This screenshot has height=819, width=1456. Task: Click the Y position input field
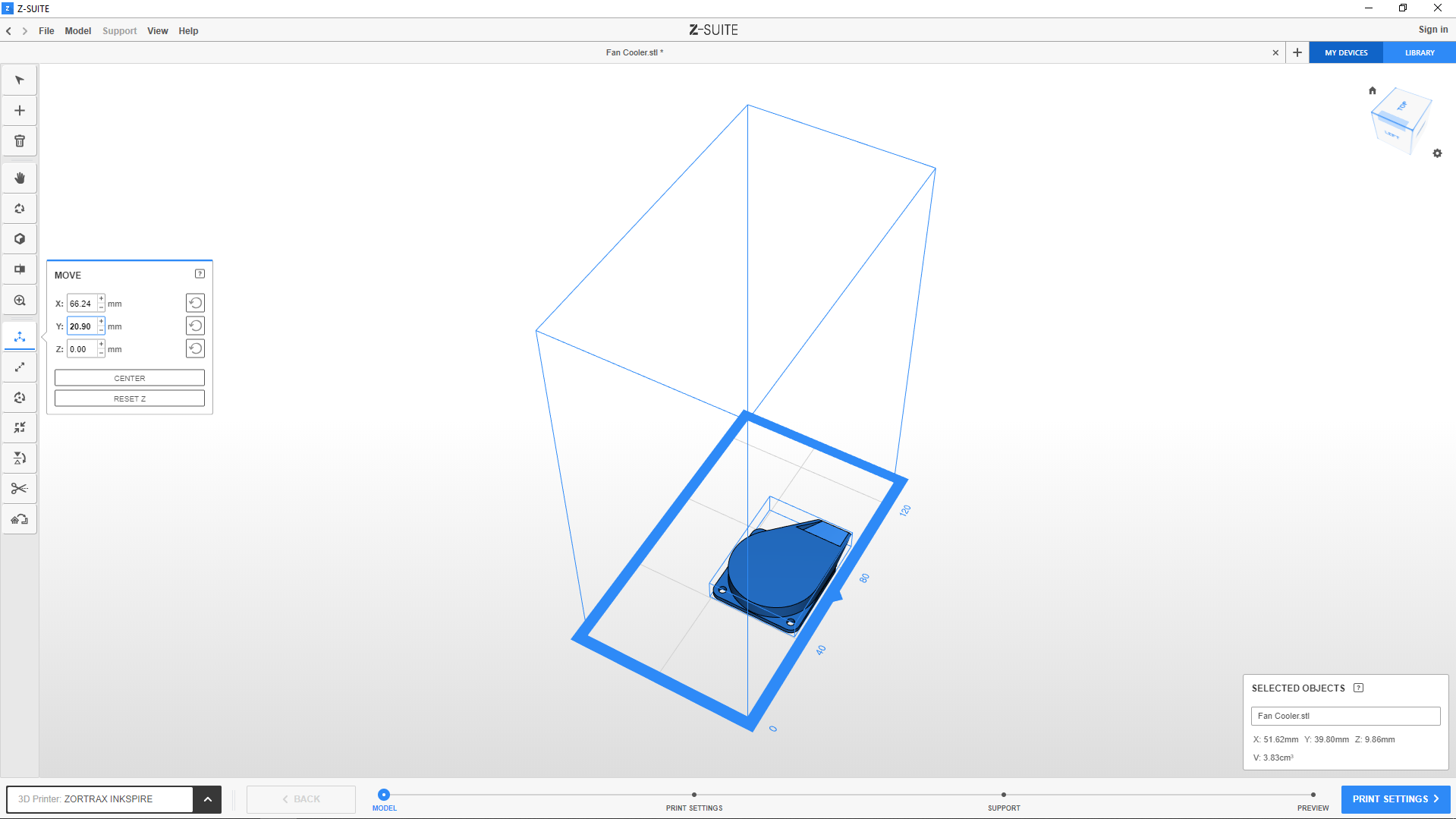pyautogui.click(x=81, y=326)
